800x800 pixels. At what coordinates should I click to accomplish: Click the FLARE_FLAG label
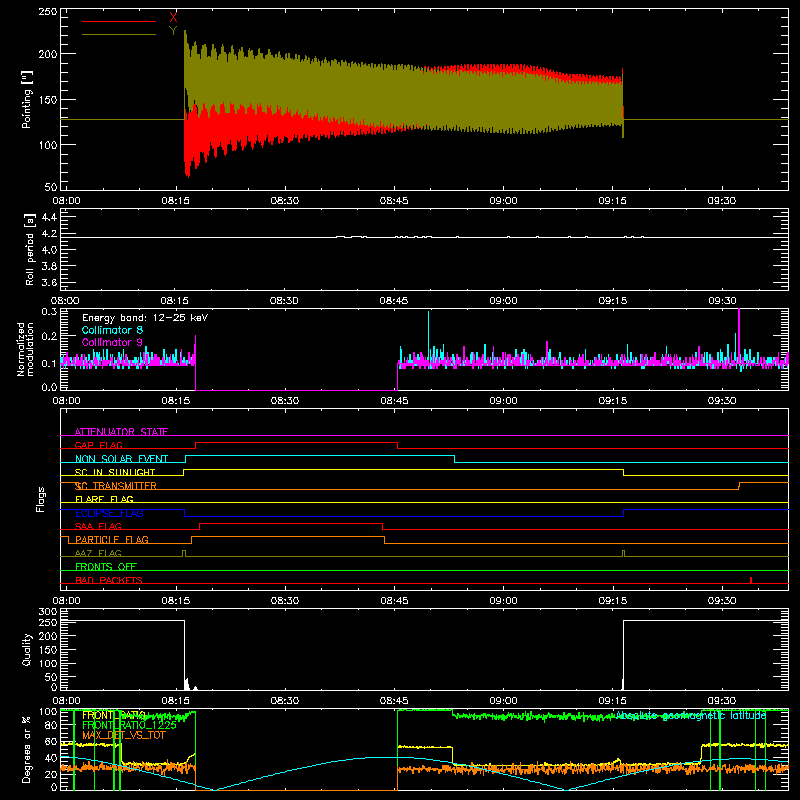[104, 499]
